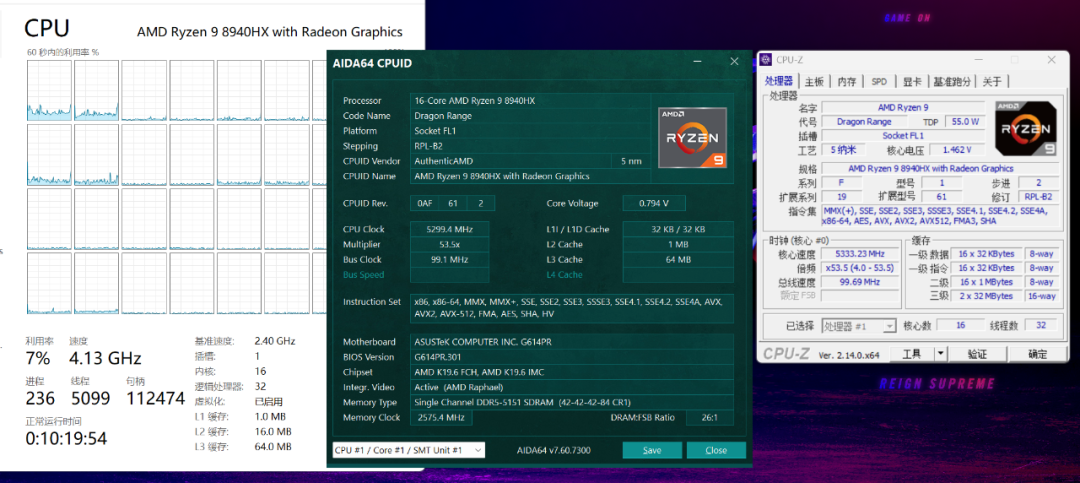Click the 二级 cache value 16 x 1 MBytes
Image resolution: width=1080 pixels, height=483 pixels.
[x=986, y=282]
